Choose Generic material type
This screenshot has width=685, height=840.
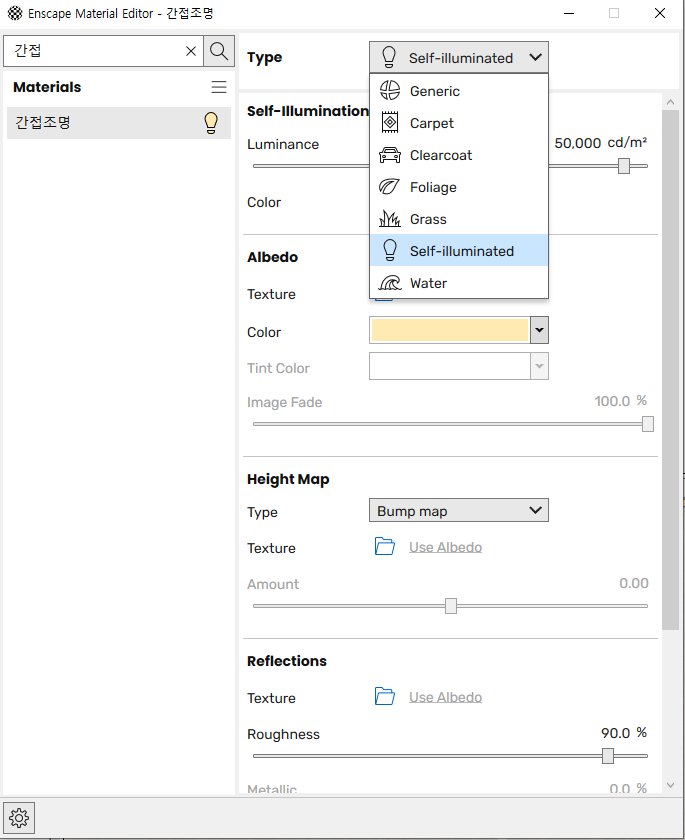coord(459,91)
